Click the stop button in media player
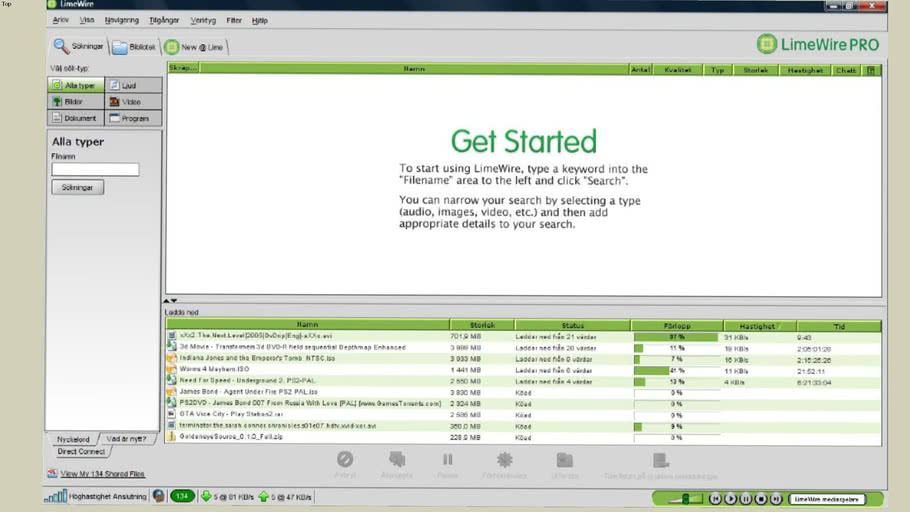 (761, 498)
